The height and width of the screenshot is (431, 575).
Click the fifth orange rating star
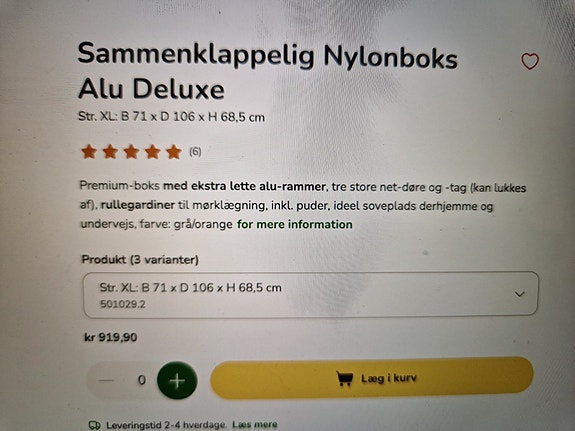pyautogui.click(x=174, y=152)
